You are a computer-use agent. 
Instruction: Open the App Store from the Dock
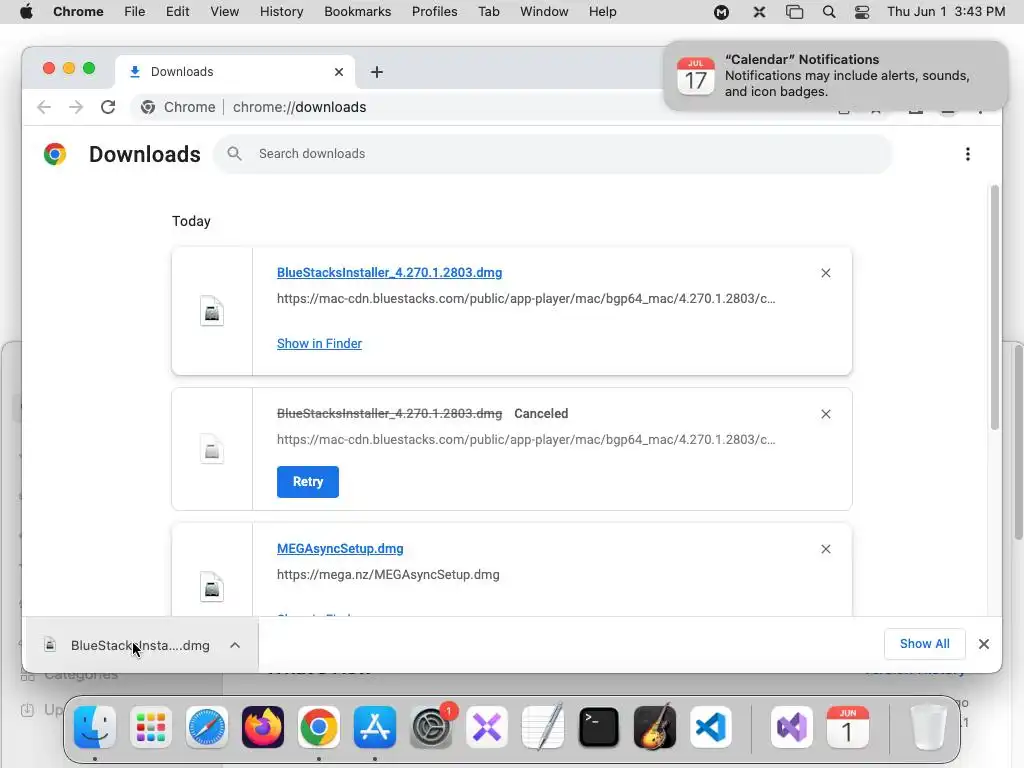tap(375, 727)
